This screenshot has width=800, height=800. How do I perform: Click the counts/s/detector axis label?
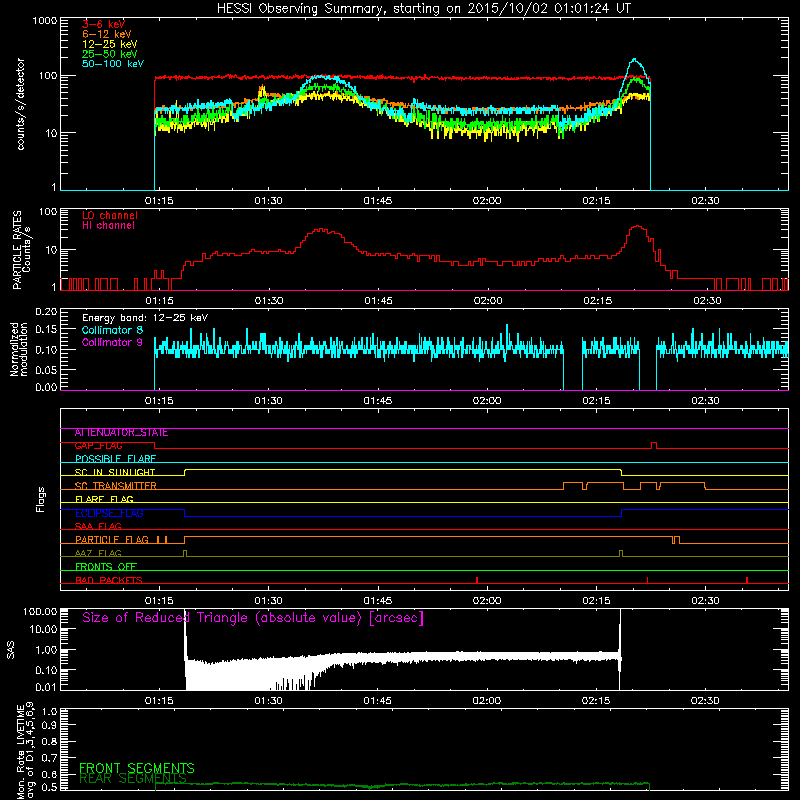coord(20,104)
